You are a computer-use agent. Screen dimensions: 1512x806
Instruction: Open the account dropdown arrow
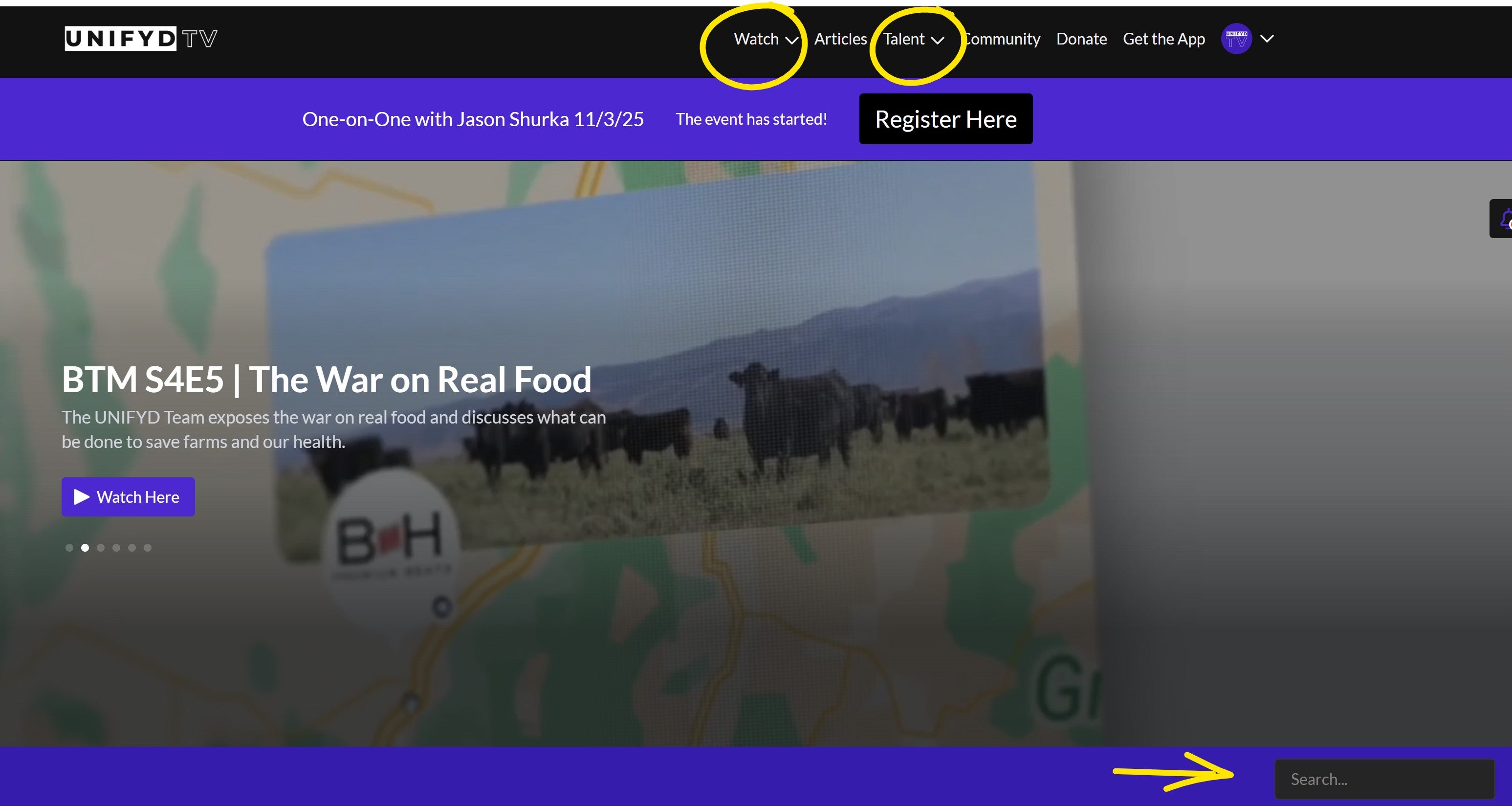[x=1267, y=39]
